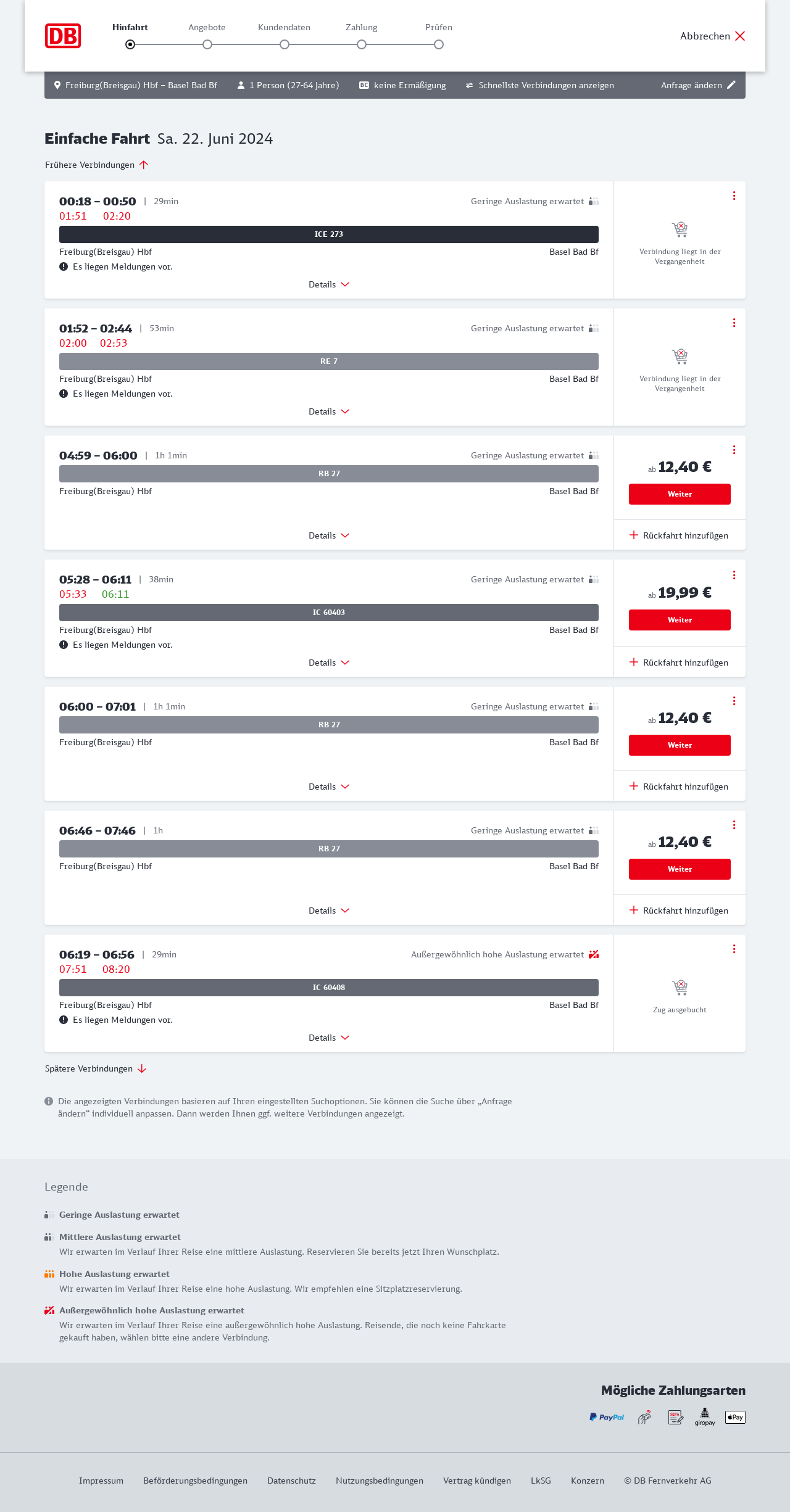Click the Apple Pay icon
Screen dimensions: 790x1512
click(735, 1417)
